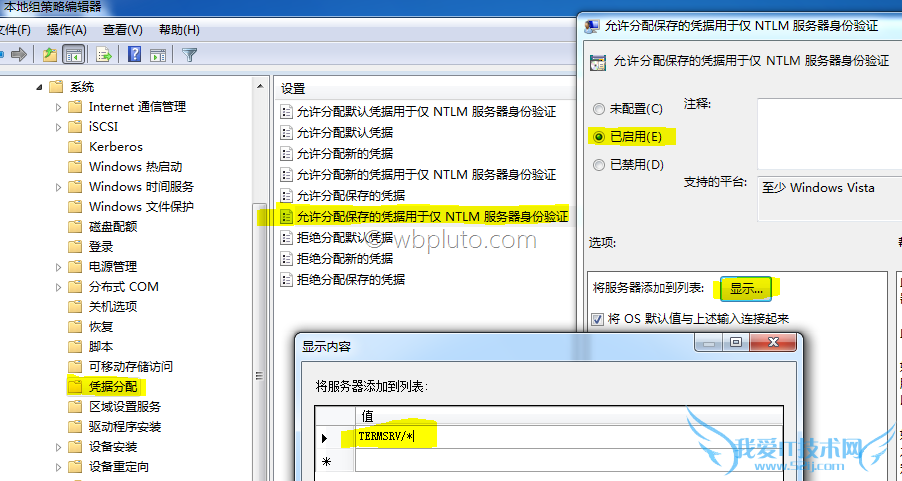Click policy icon beside 拒绝分配新的凭据
This screenshot has width=902, height=481.
click(x=286, y=258)
